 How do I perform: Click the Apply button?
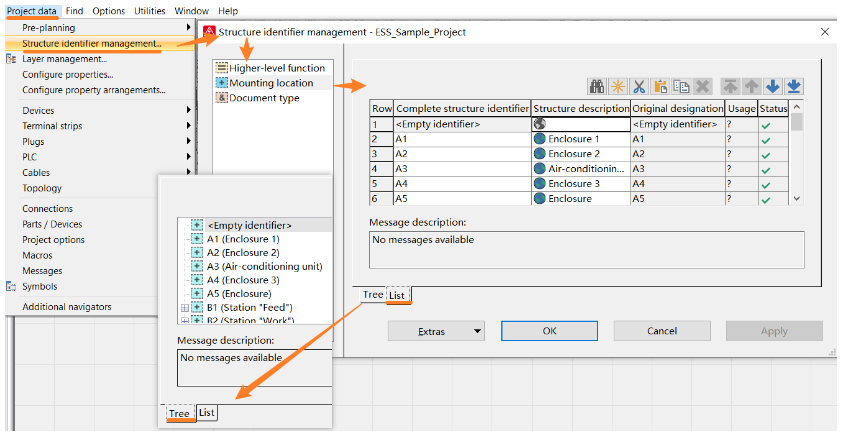pyautogui.click(x=774, y=331)
